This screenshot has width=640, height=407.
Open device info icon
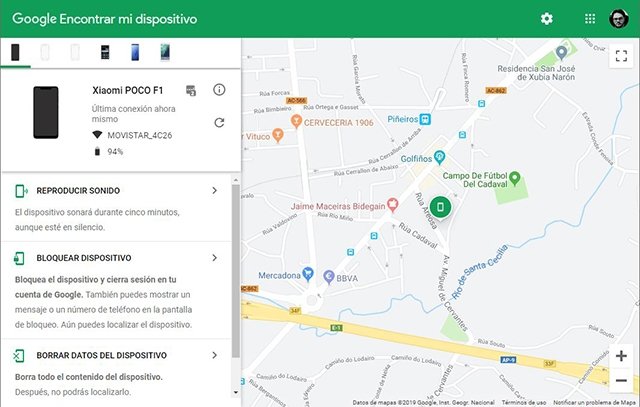coord(219,90)
